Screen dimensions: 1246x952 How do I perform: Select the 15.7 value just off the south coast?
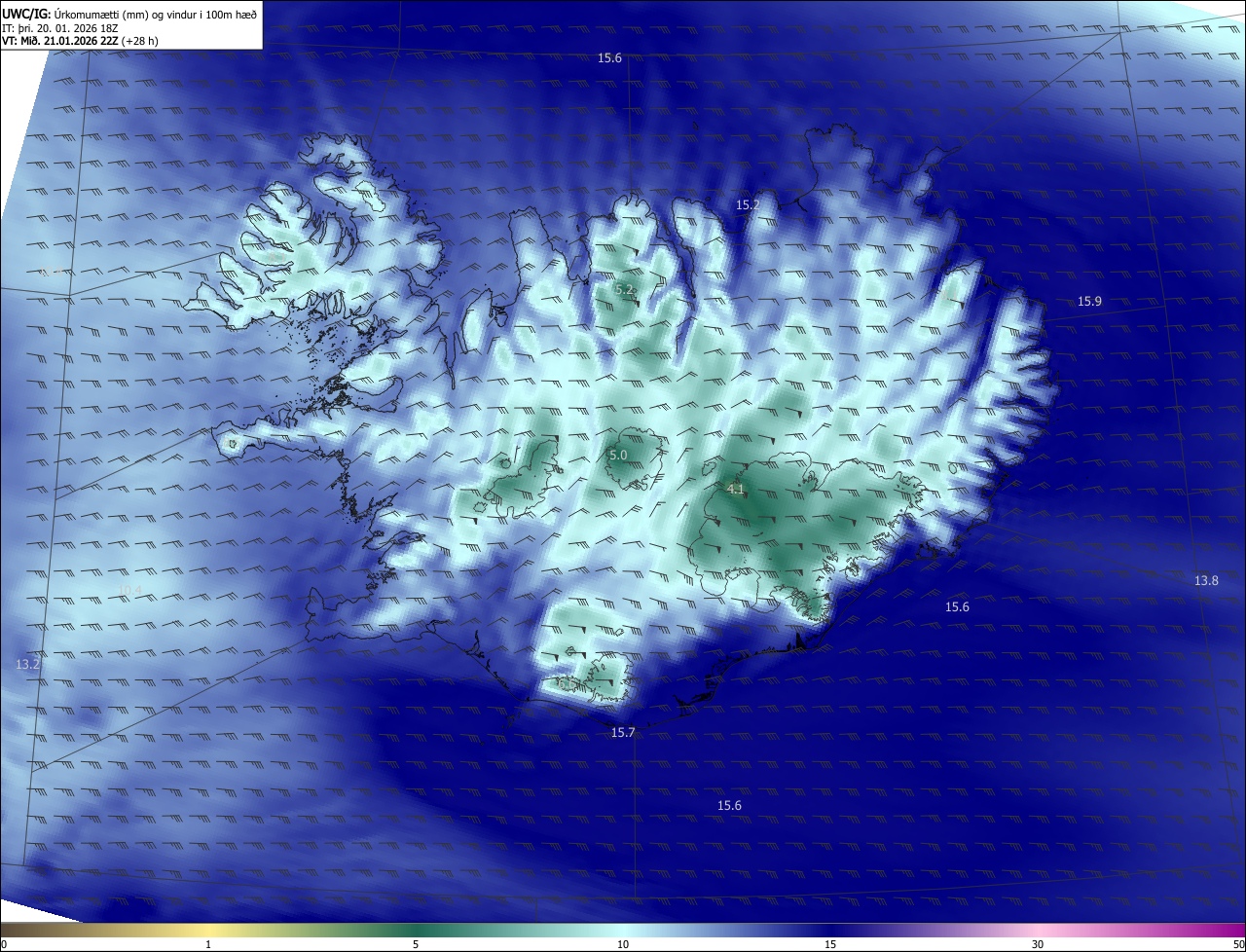[623, 733]
